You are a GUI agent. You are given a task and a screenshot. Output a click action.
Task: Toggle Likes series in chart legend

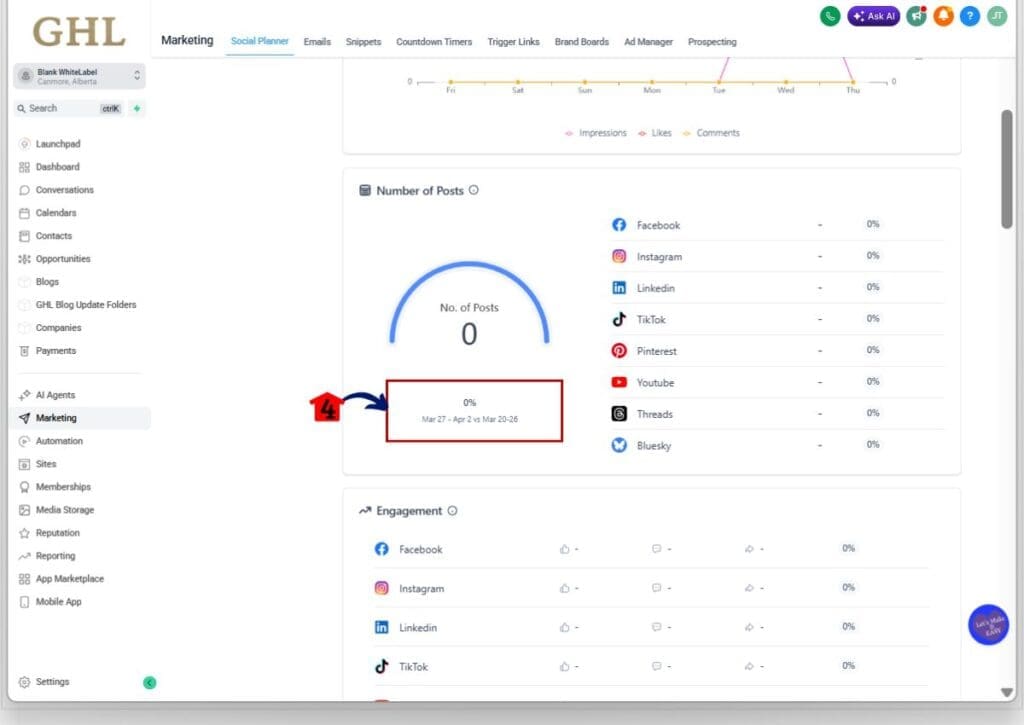tap(655, 133)
